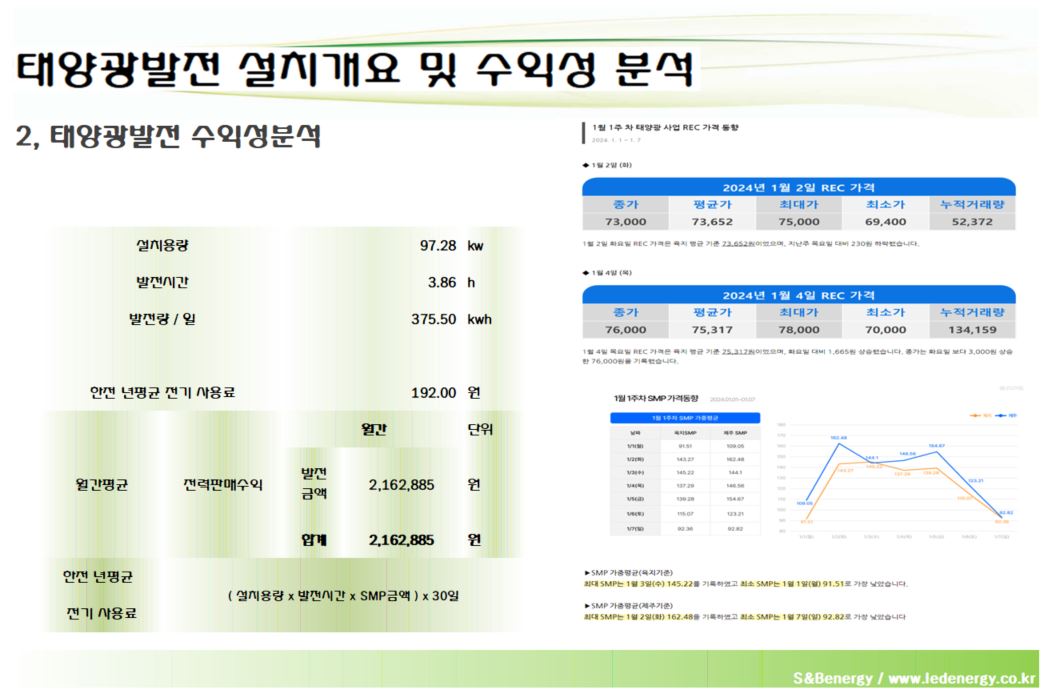
Task: Click the underlined 73,652원 text
Action: point(739,243)
